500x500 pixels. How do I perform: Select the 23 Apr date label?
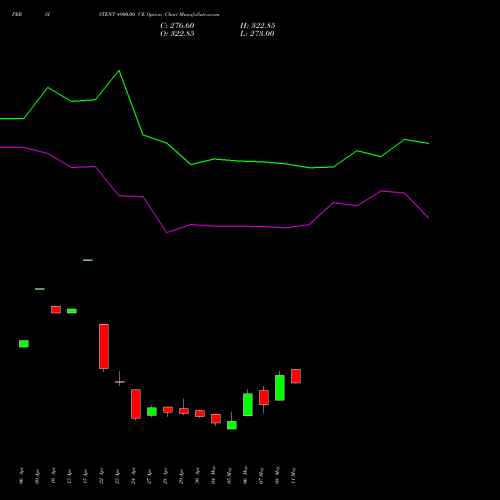click(x=118, y=476)
